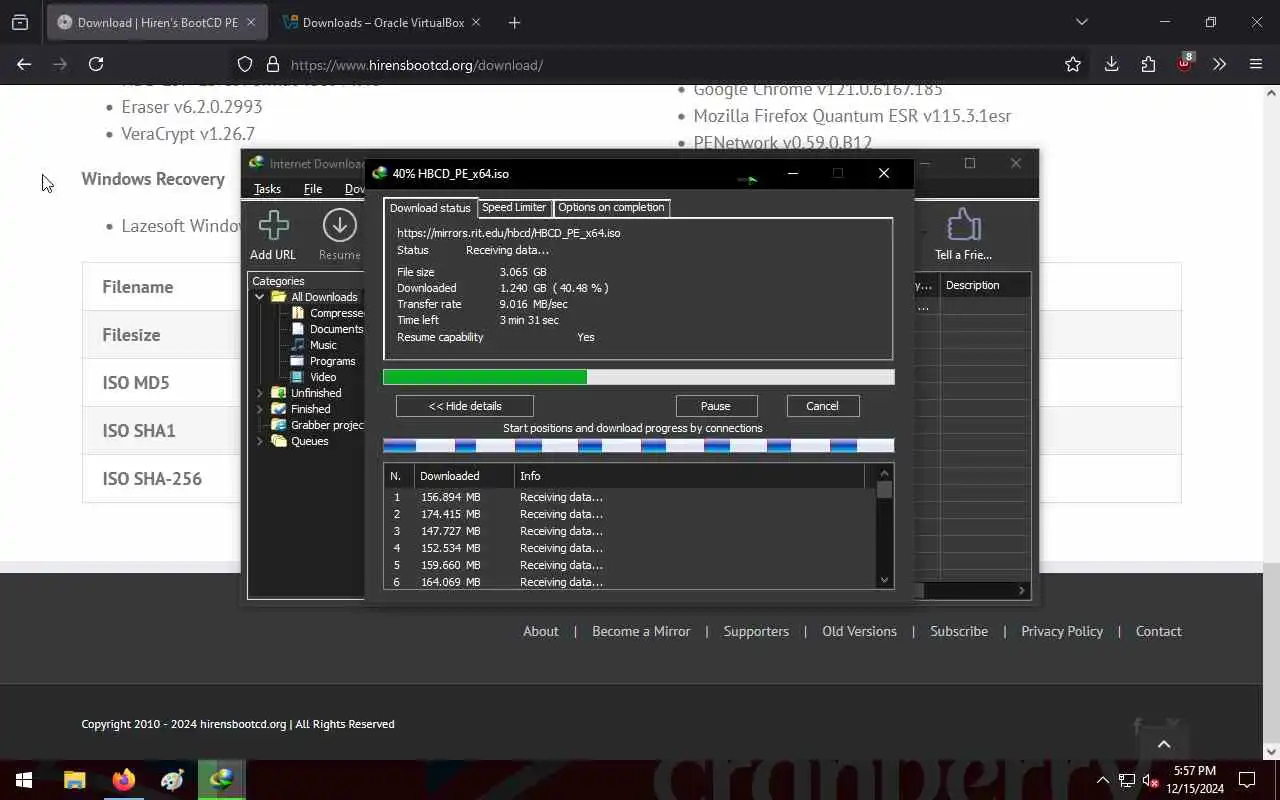Open the Windows Start menu
Viewport: 1280px width, 800px height.
pos(24,780)
